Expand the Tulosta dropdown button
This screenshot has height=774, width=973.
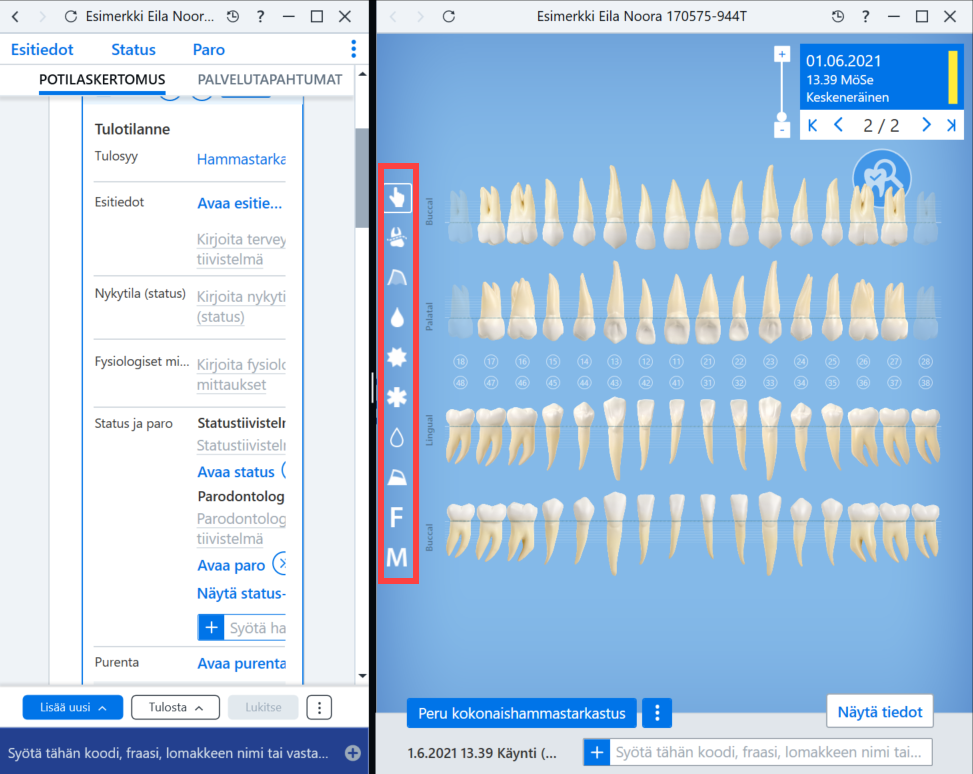point(176,708)
